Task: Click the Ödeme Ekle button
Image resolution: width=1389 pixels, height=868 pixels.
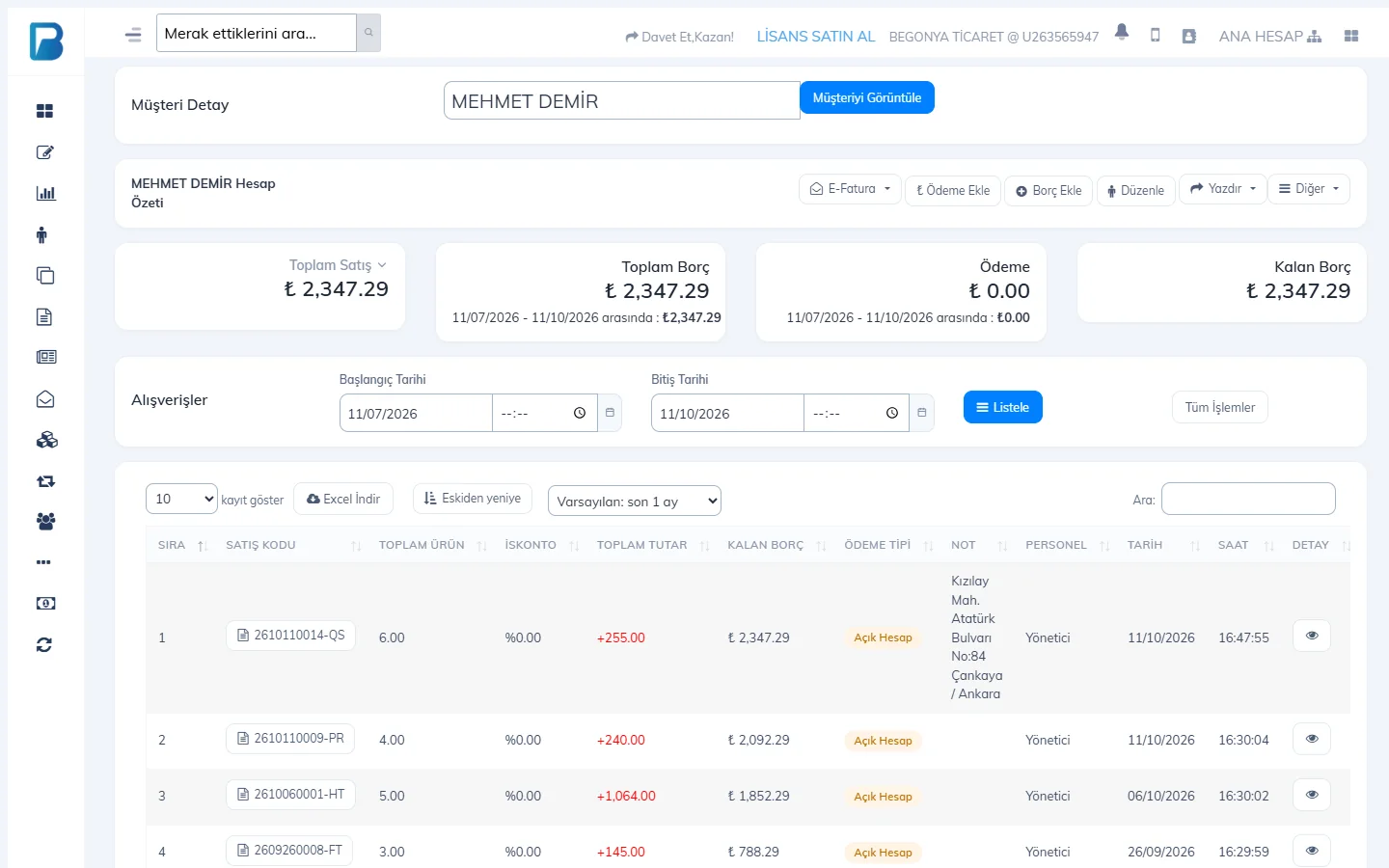Action: pos(953,190)
